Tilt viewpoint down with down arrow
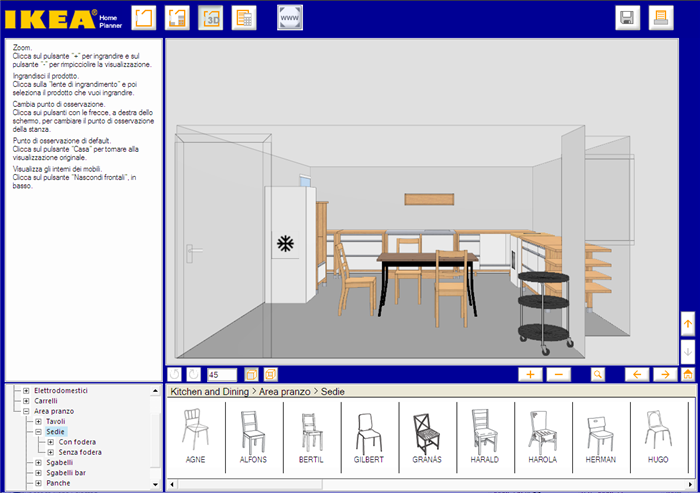 point(688,352)
